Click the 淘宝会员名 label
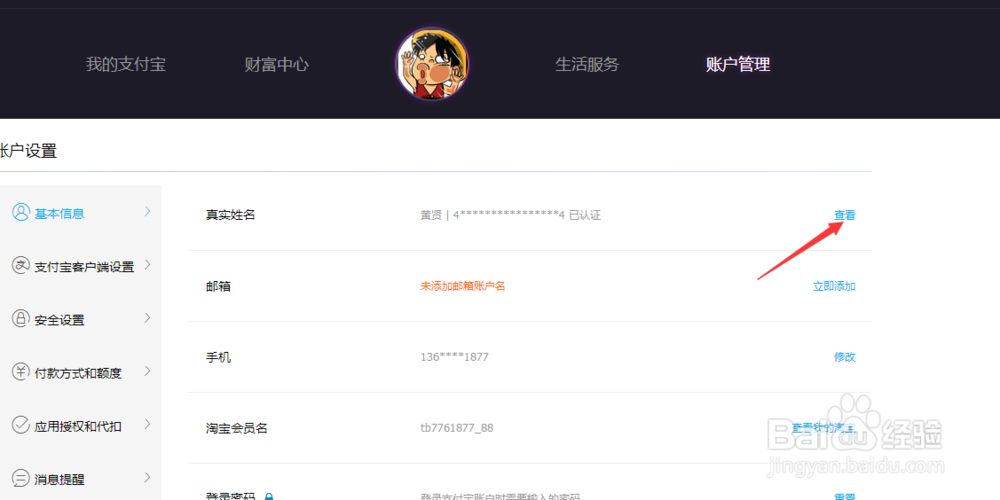This screenshot has height=500, width=1000. point(237,428)
